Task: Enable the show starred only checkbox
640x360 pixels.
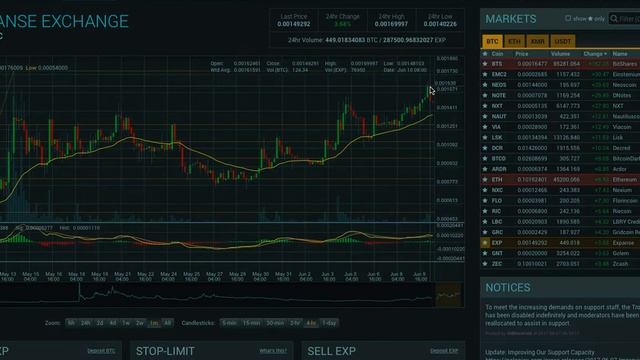Action: point(568,18)
